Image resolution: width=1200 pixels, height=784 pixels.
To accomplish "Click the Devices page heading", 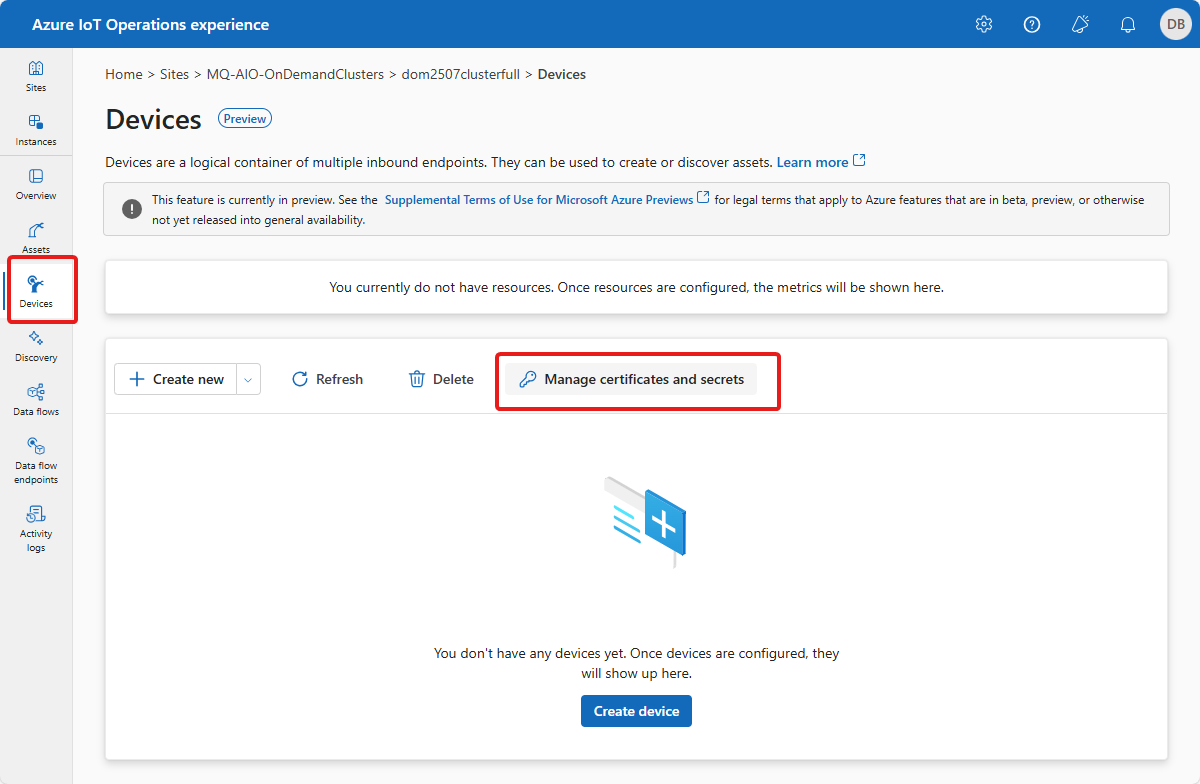I will click(x=154, y=119).
